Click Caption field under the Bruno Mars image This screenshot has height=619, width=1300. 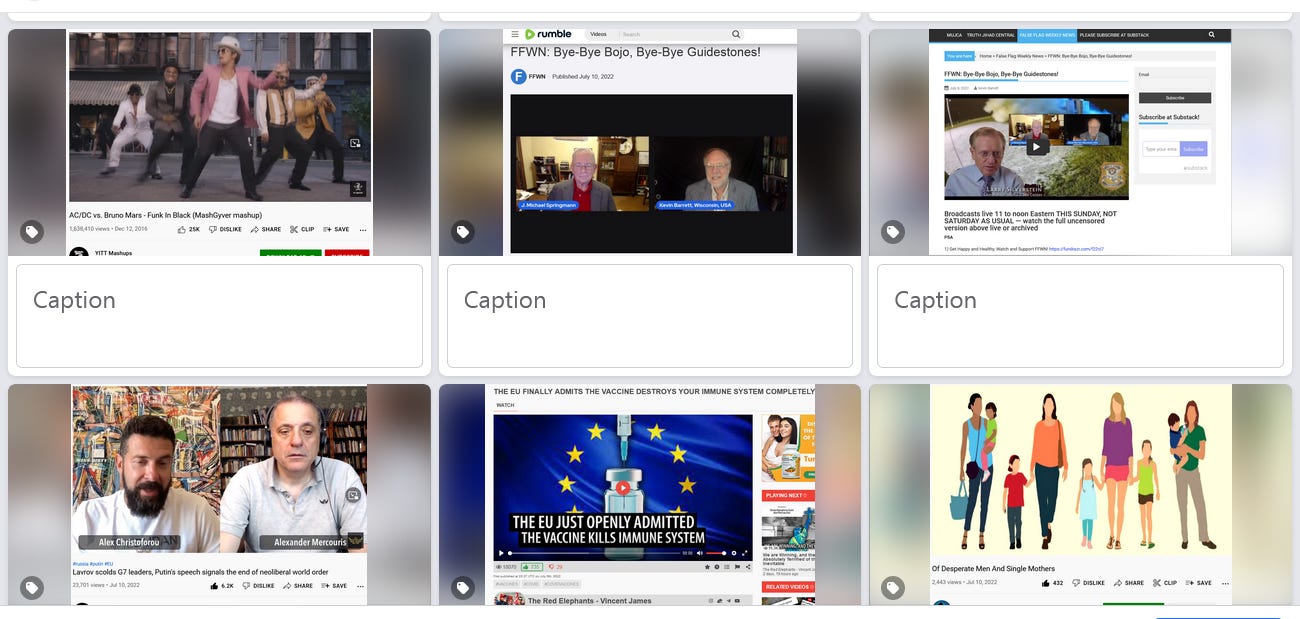pos(219,316)
